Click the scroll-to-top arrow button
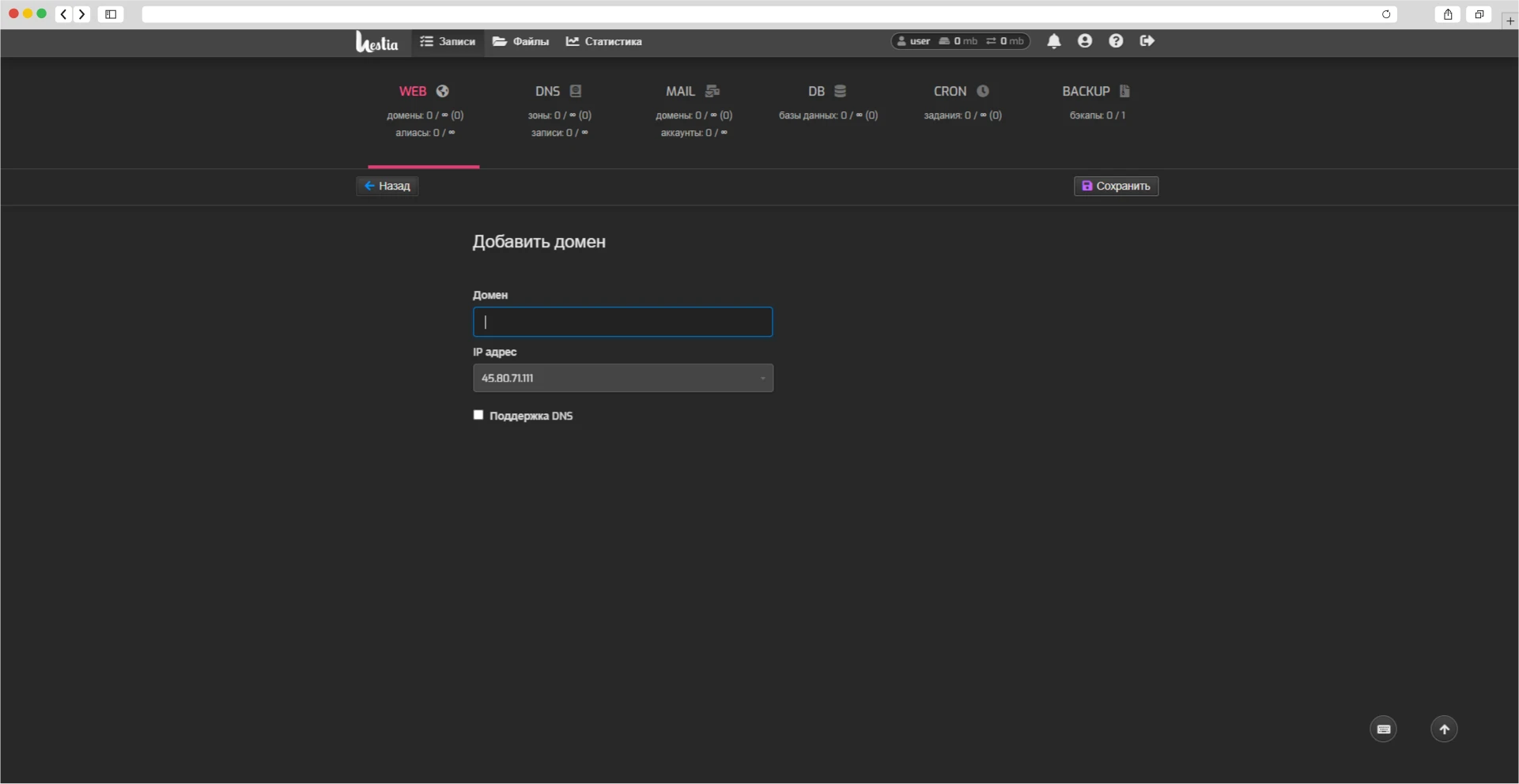1519x784 pixels. pos(1444,729)
